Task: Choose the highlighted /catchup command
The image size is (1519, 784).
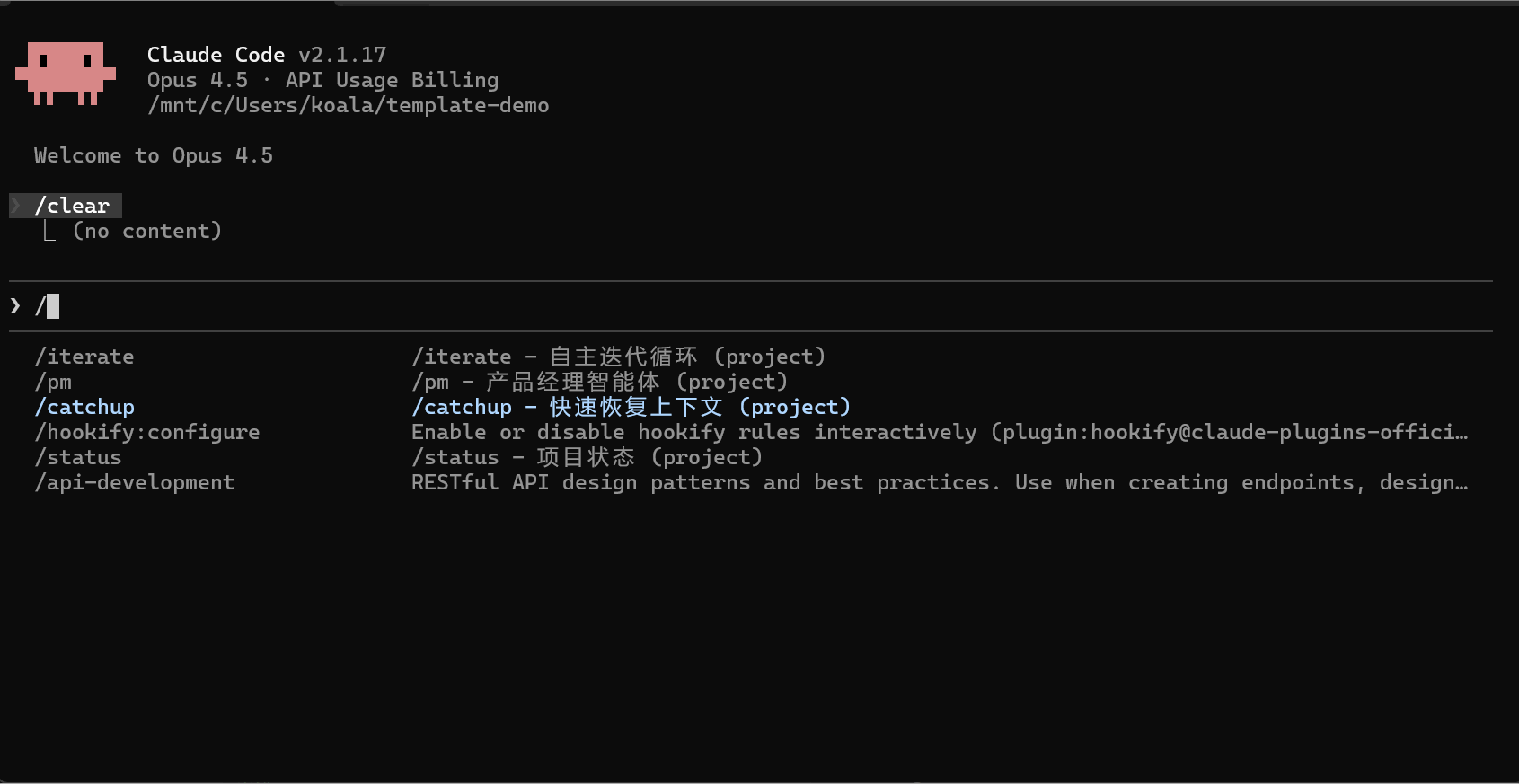Action: pos(84,407)
